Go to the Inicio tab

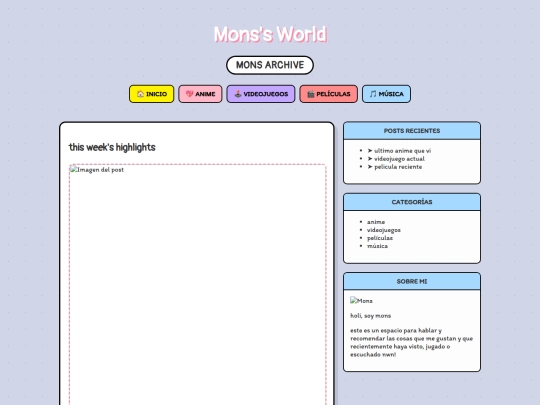[x=152, y=94]
